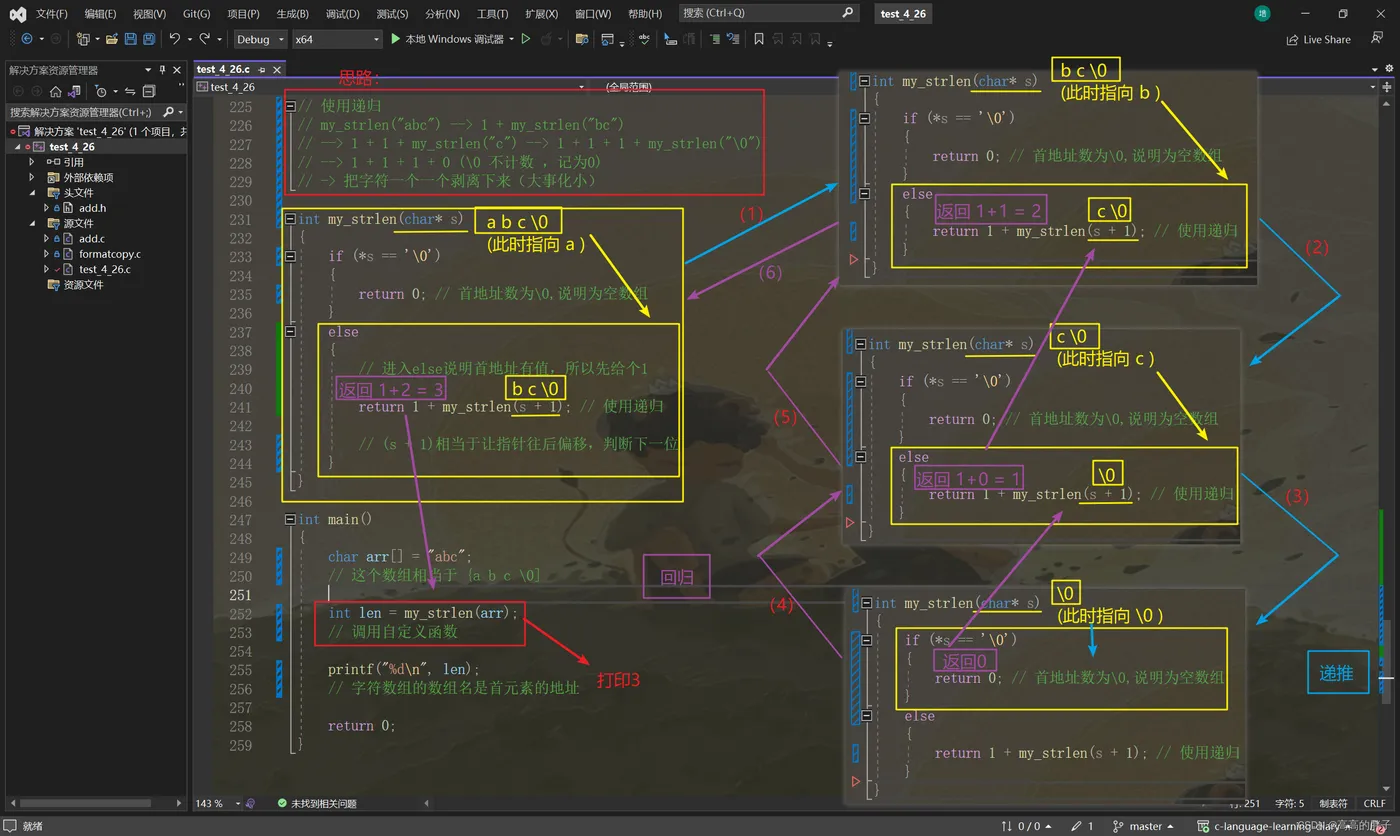Image resolution: width=1400 pixels, height=836 pixels.
Task: Click the Redo arrow icon
Action: 205,39
